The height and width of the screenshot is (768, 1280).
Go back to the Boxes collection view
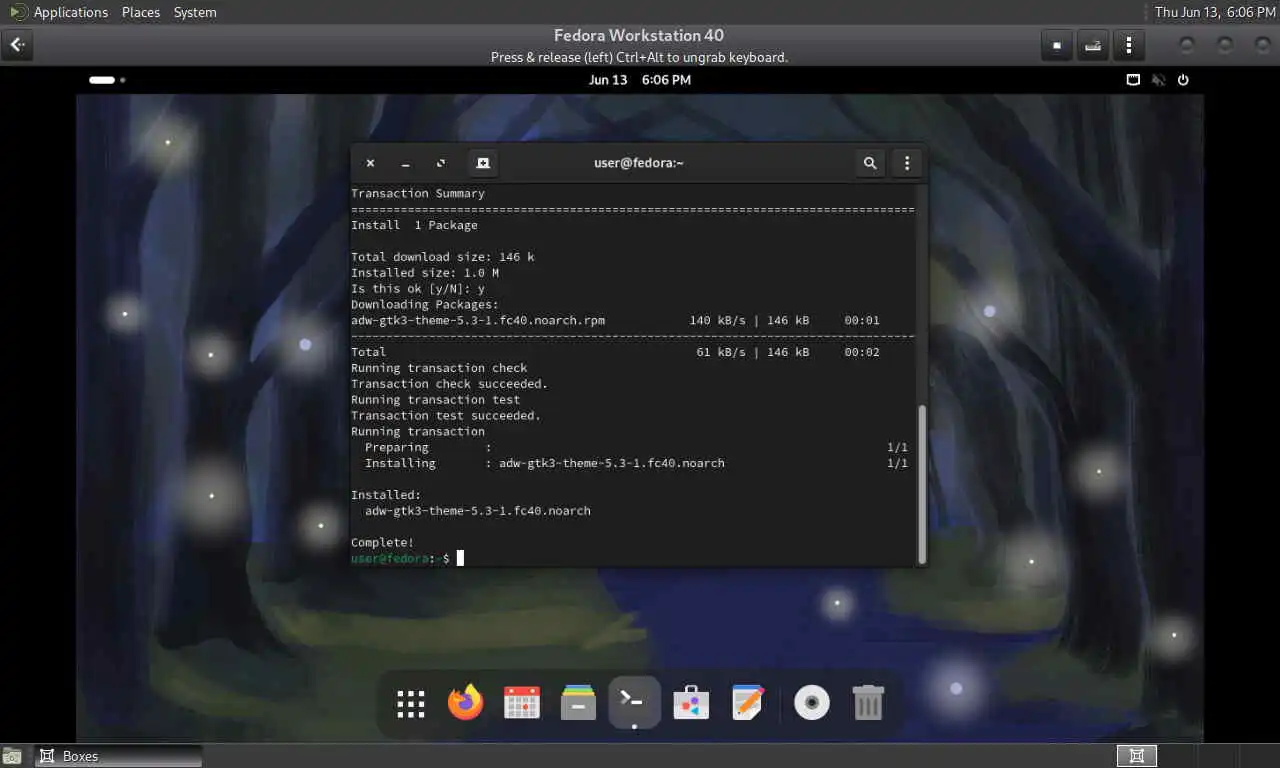coord(18,45)
